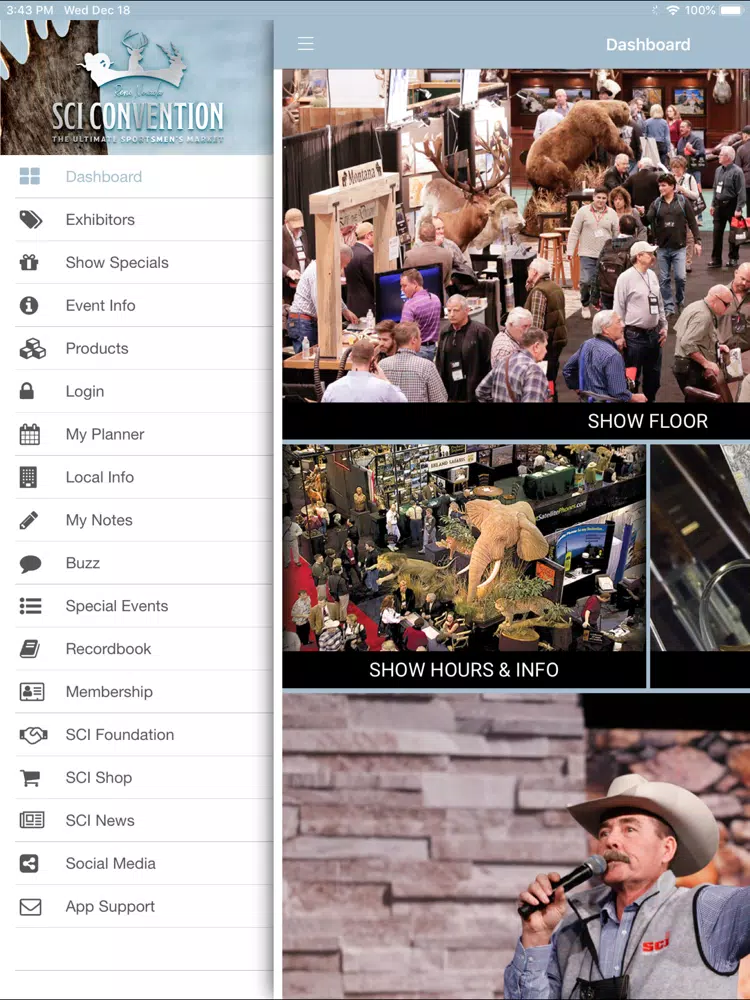
Task: Click the Event Info circle icon
Action: [x=29, y=305]
